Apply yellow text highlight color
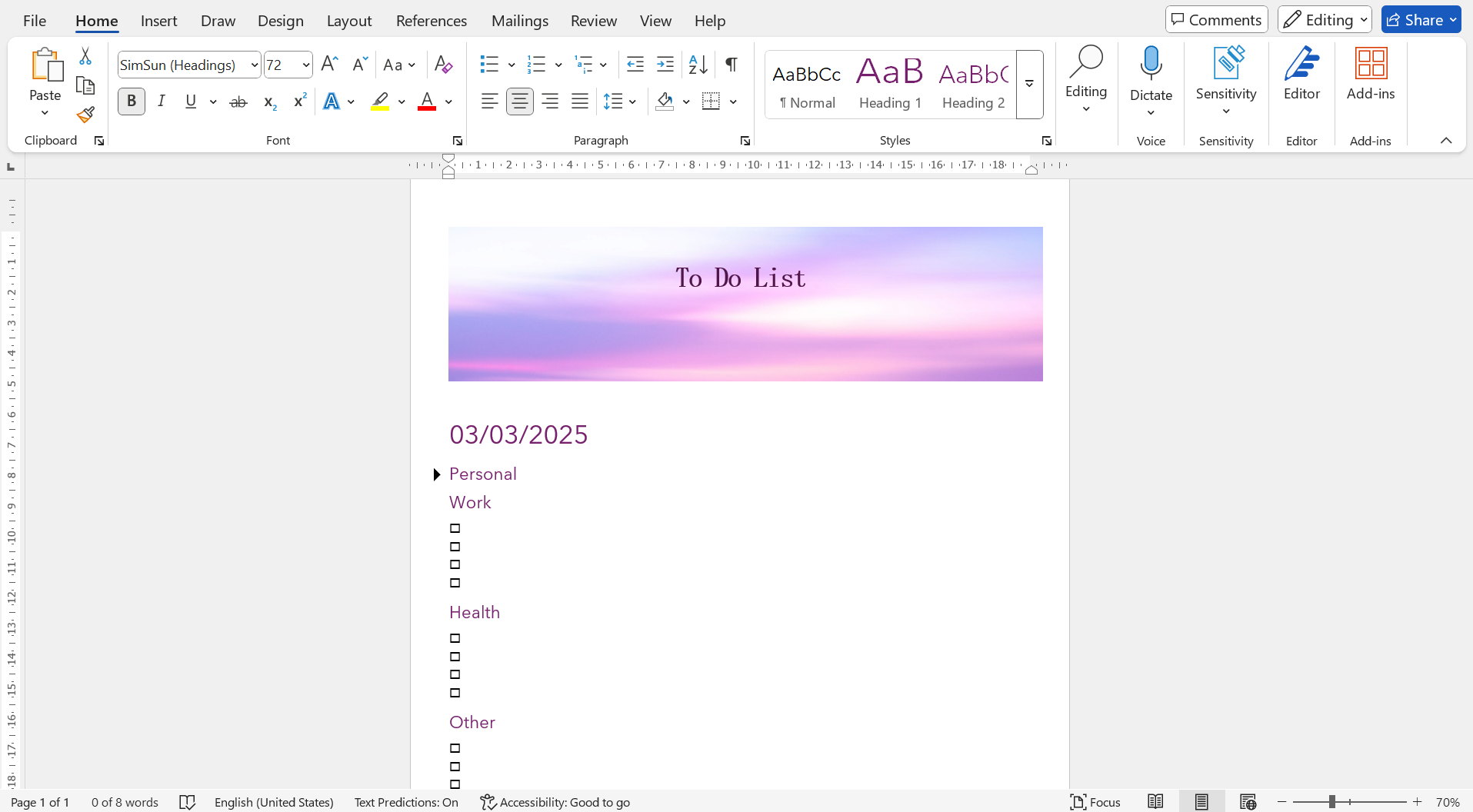Screen dimensions: 1473x812 pyautogui.click(x=380, y=101)
